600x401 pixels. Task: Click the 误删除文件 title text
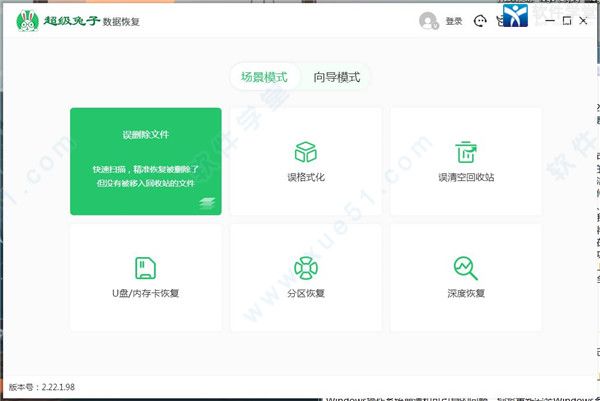pyautogui.click(x=145, y=134)
